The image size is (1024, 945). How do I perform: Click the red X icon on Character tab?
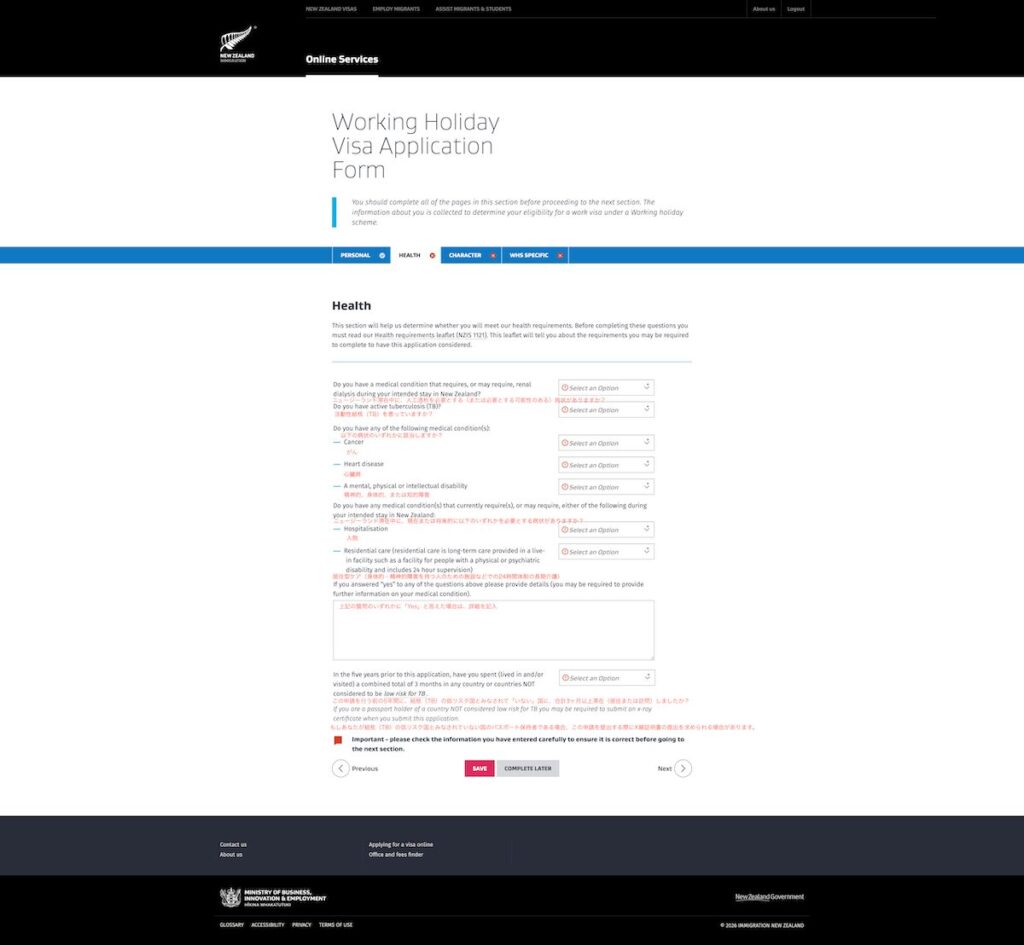493,256
